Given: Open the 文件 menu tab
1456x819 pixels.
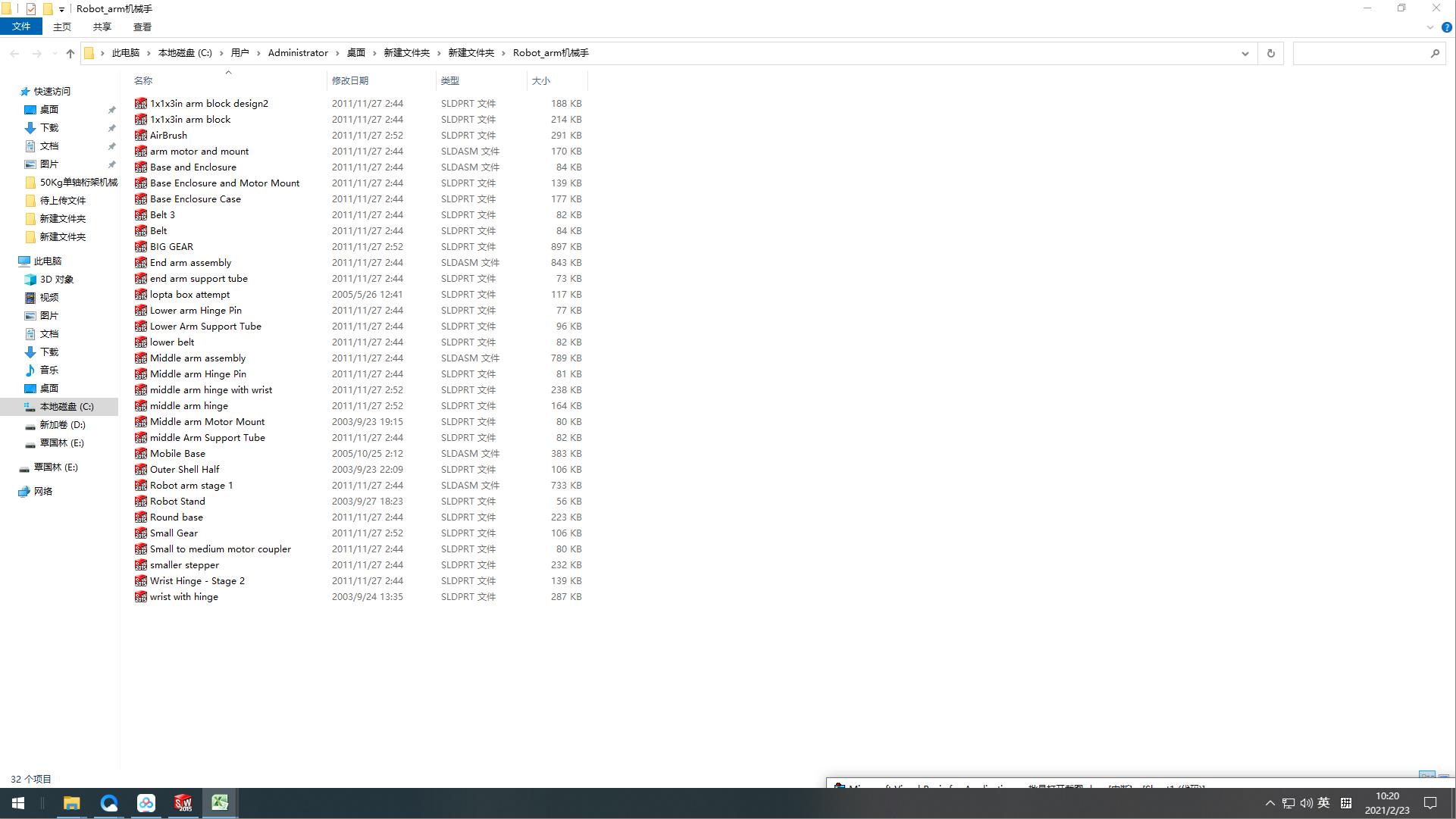Looking at the screenshot, I should (21, 27).
